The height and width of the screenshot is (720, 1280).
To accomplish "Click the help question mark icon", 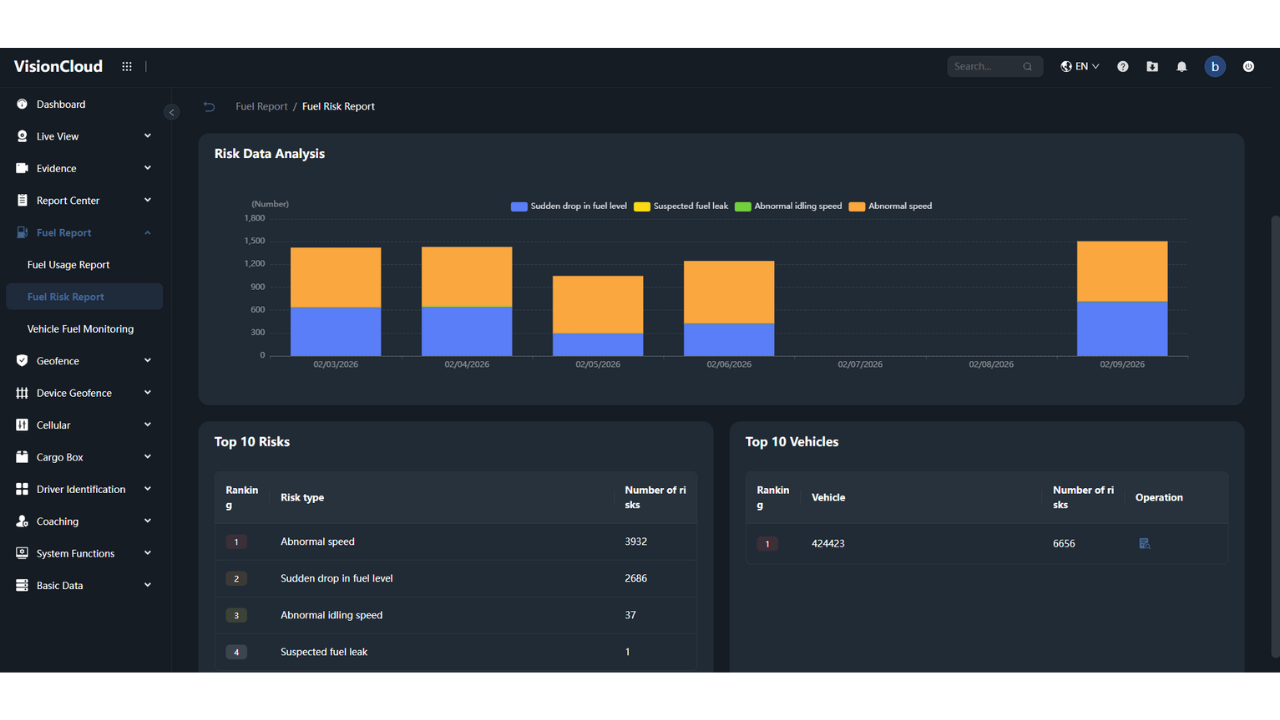I will click(x=1123, y=67).
